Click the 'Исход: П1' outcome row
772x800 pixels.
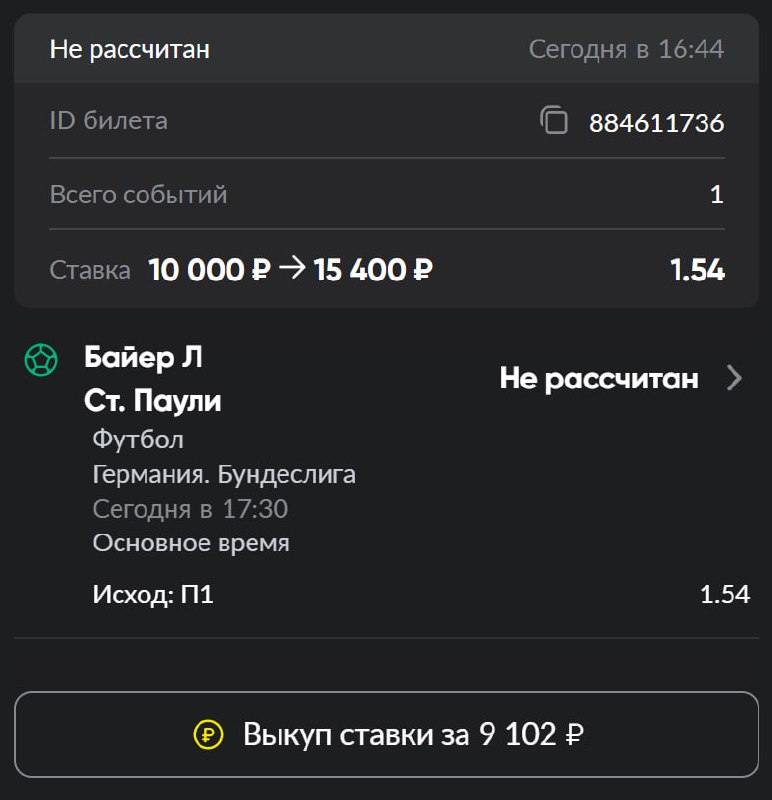pos(153,595)
